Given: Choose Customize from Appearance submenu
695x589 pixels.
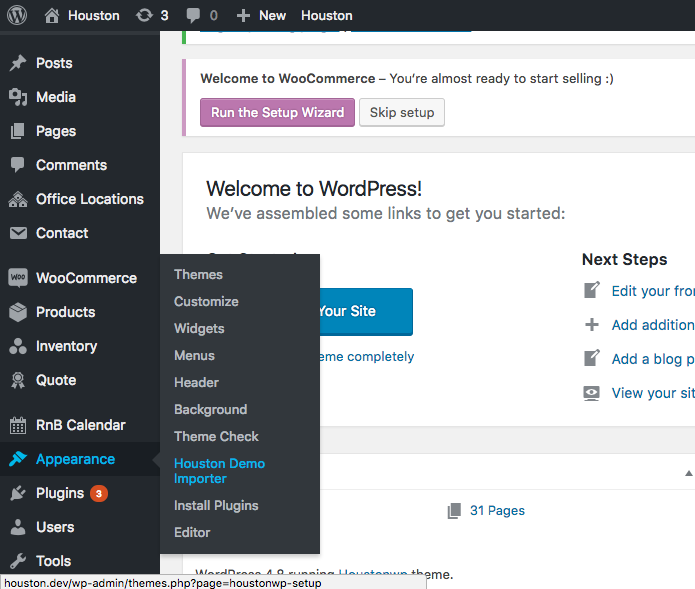Looking at the screenshot, I should point(206,301).
